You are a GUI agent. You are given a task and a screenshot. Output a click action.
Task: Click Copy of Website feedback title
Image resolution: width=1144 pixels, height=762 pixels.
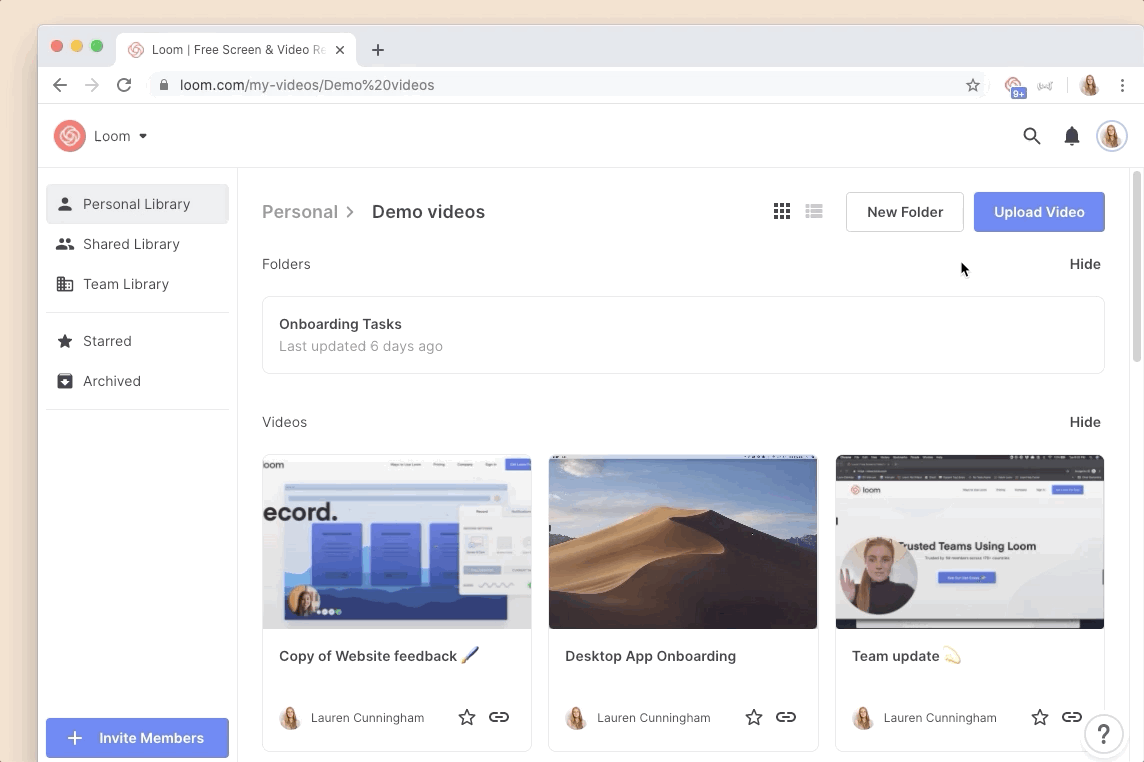pyautogui.click(x=379, y=656)
